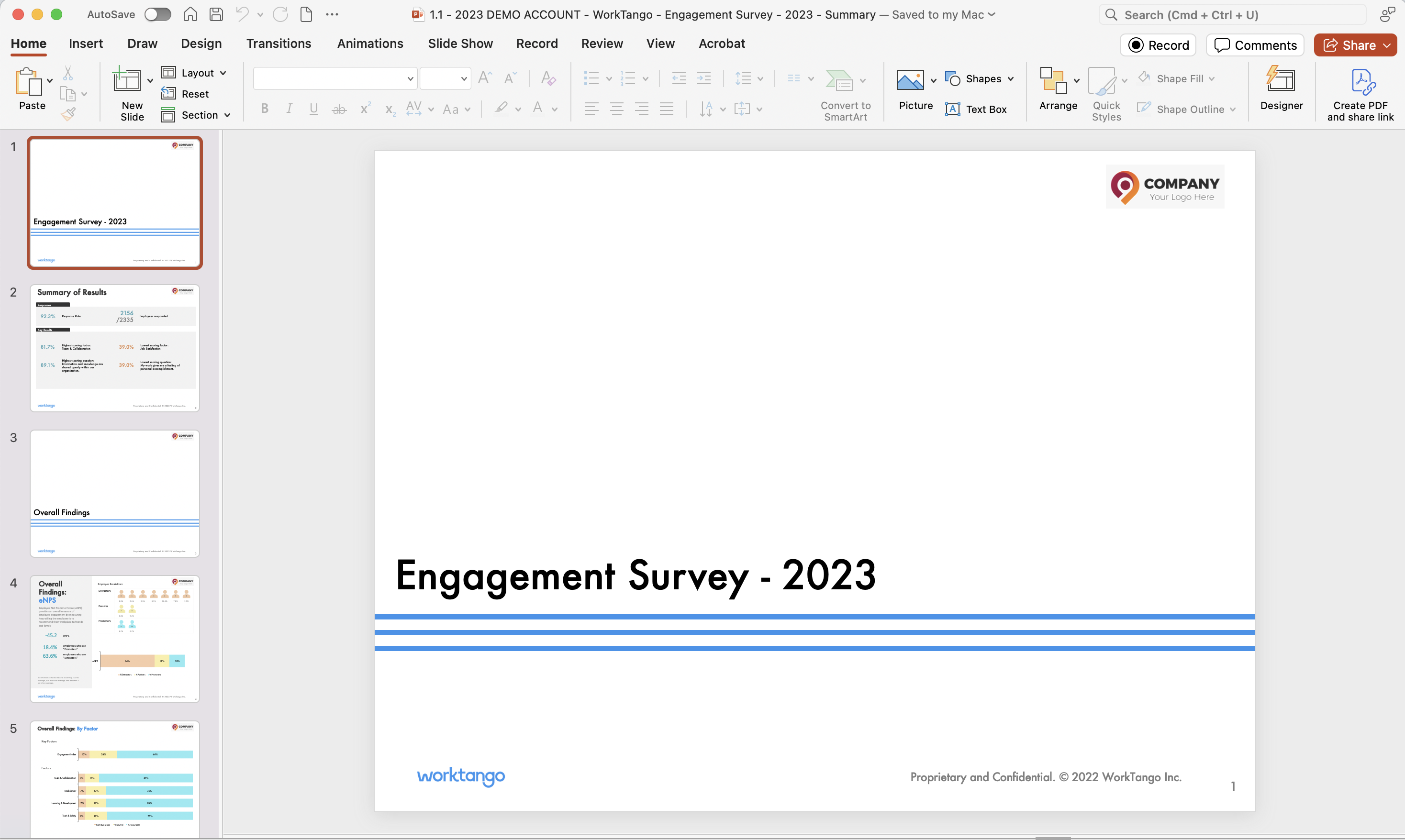This screenshot has width=1405, height=840.
Task: Open the undo history dropdown arrow
Action: (260, 15)
